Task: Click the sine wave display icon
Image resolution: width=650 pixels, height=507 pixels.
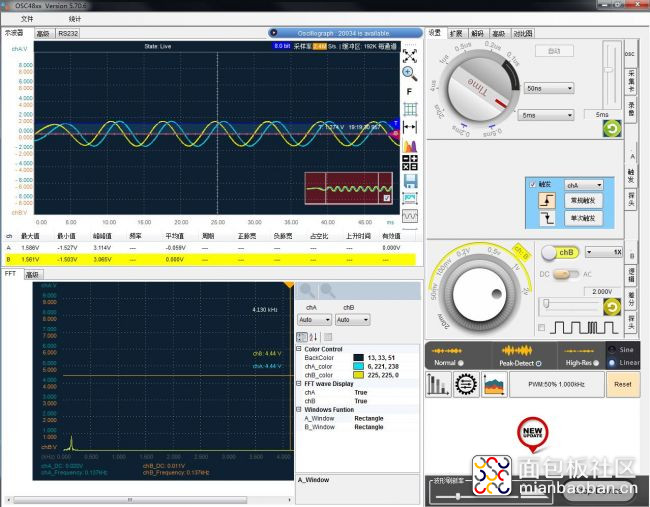Action: tap(410, 216)
